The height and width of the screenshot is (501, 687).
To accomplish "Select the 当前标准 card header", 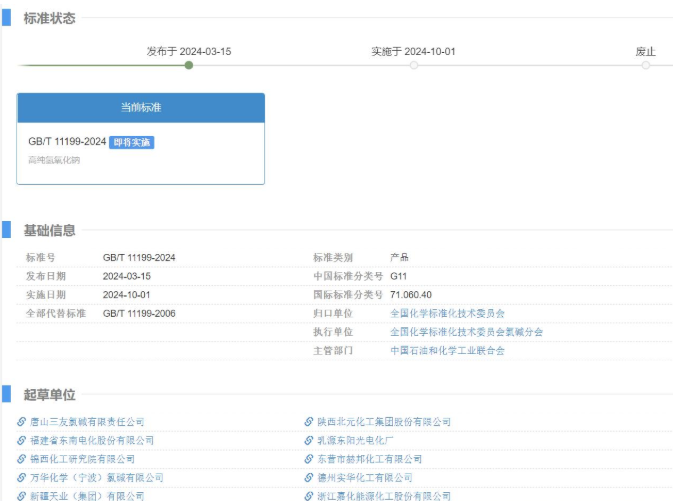I will point(141,107).
